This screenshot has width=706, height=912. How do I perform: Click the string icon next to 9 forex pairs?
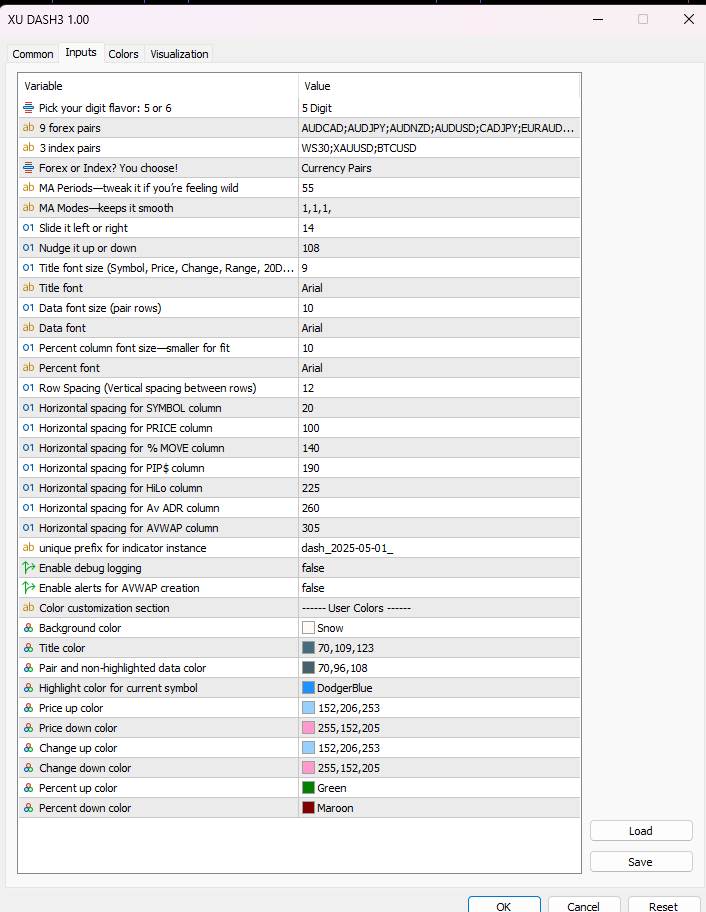click(28, 128)
